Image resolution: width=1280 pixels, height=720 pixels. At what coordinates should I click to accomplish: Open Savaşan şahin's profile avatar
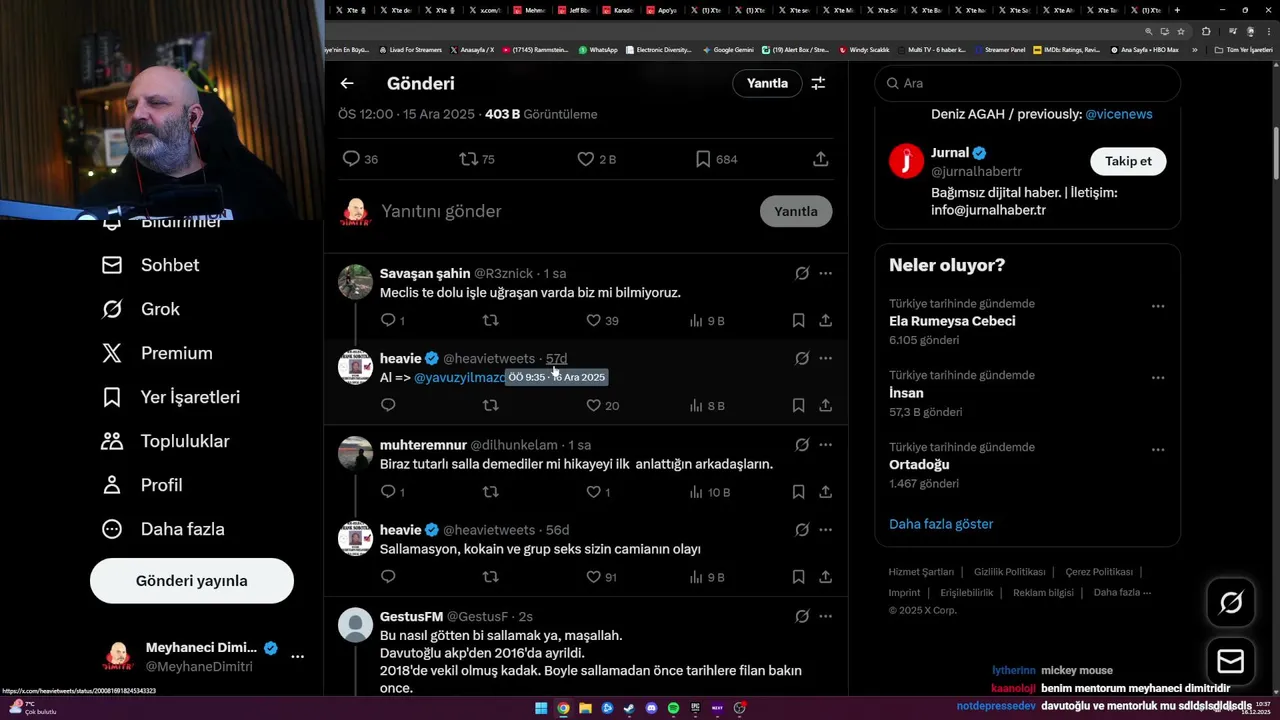tap(355, 282)
